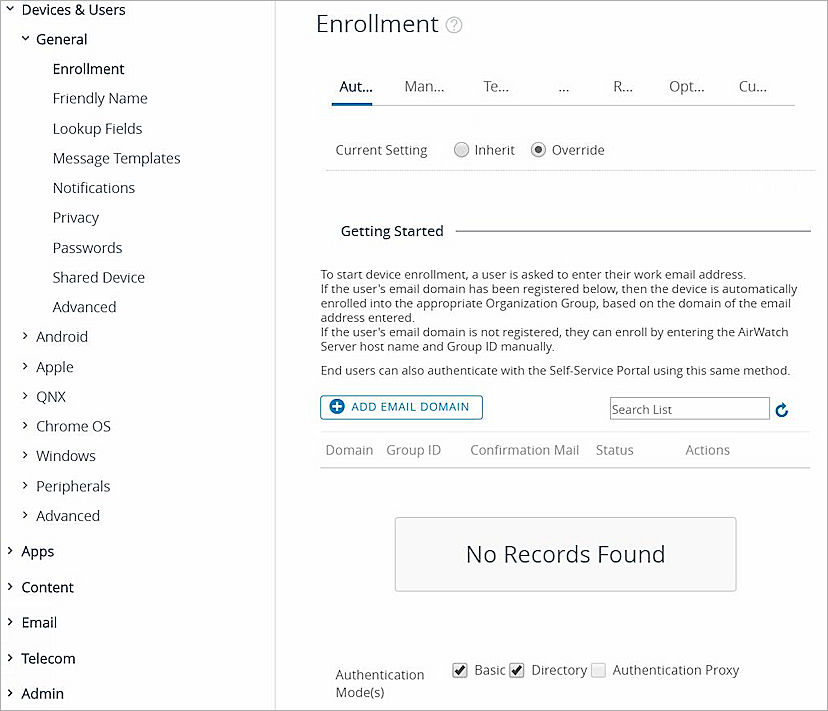This screenshot has height=711, width=828.
Task: Enable the Authentication Proxy checkbox
Action: point(598,670)
